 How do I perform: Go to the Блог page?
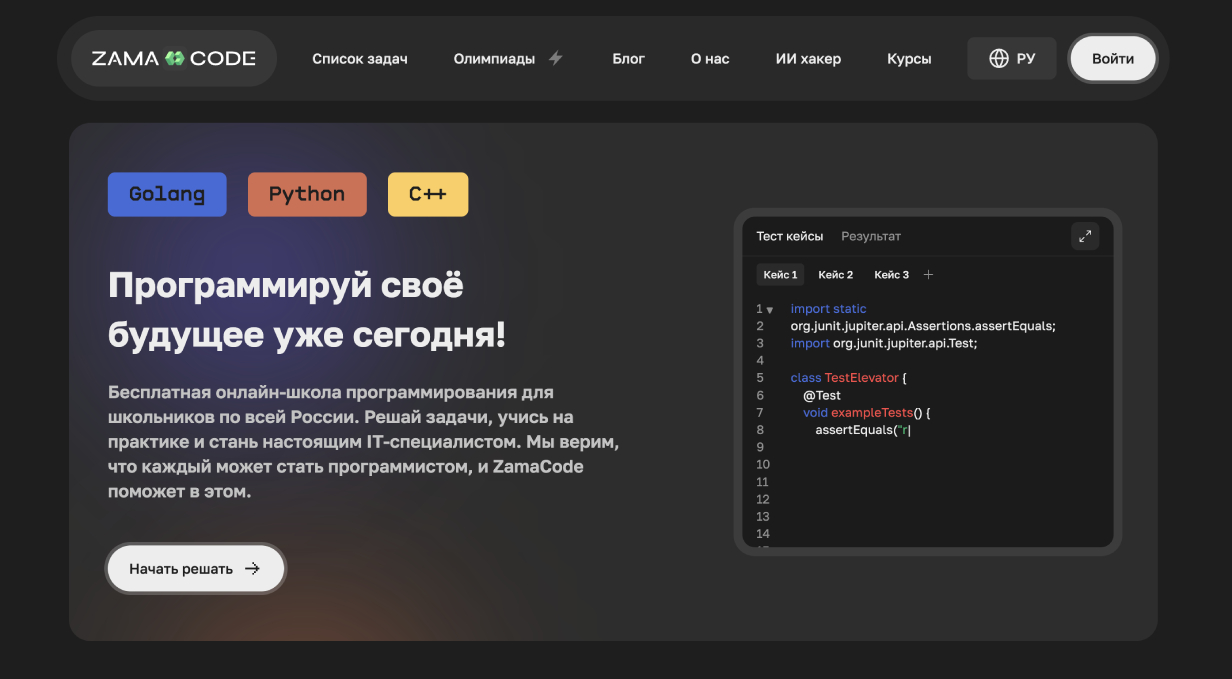629,58
